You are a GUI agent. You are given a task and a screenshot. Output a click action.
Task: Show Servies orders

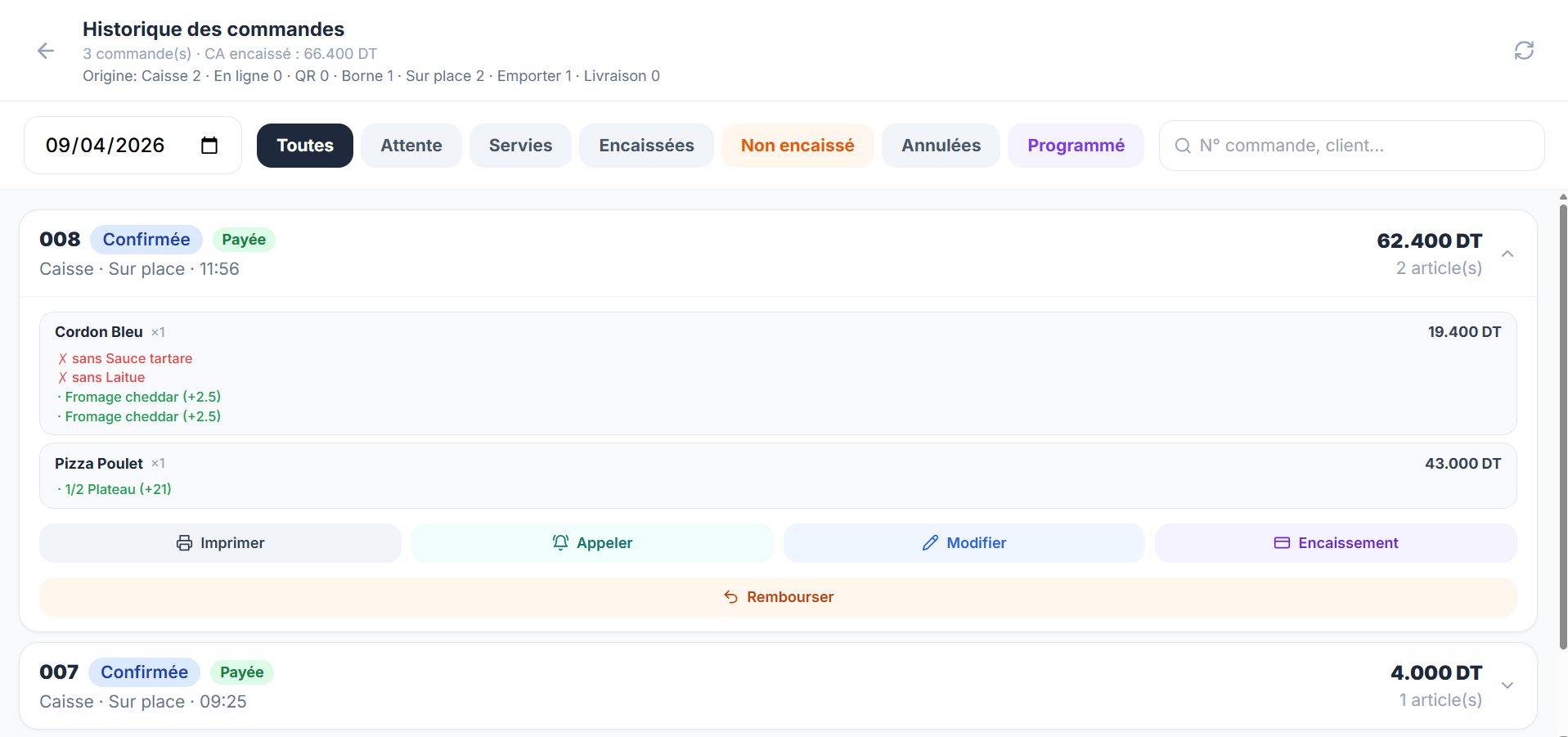[x=520, y=146]
